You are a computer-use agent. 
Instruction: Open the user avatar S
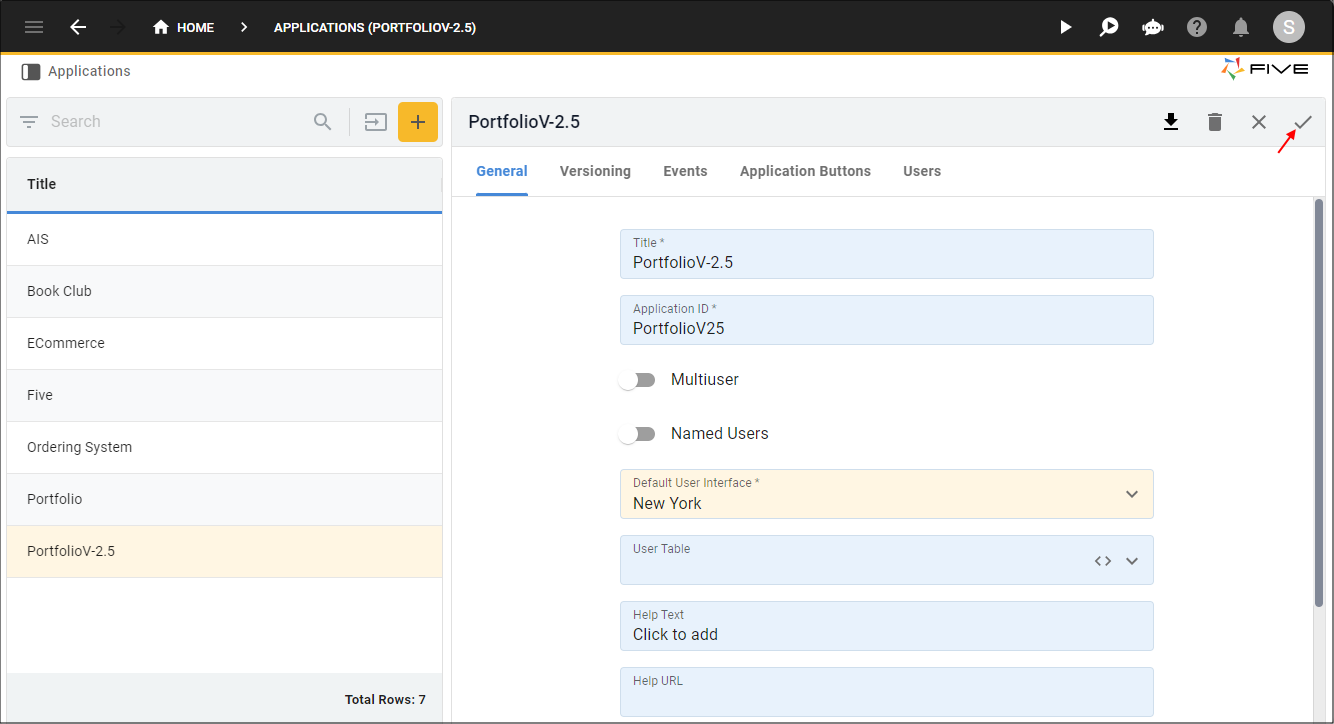1289,27
